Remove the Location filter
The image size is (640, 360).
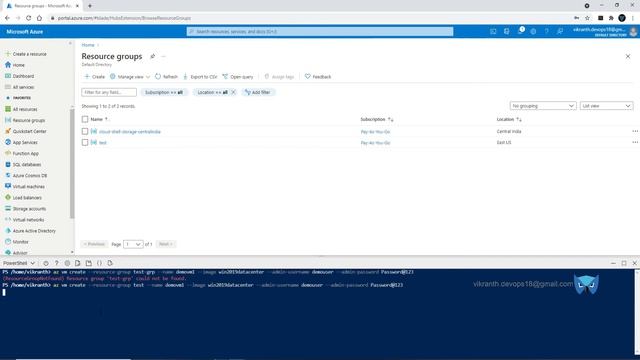[233, 92]
